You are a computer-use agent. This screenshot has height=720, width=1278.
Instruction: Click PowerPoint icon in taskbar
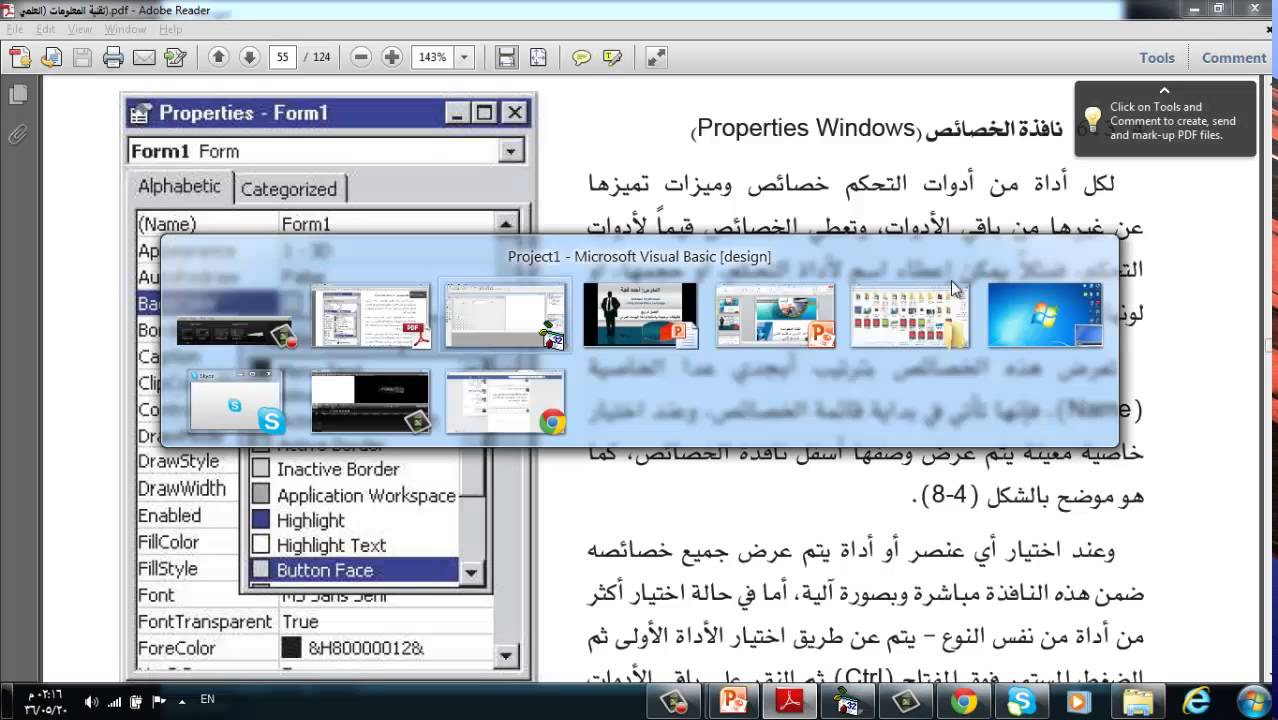click(x=734, y=701)
